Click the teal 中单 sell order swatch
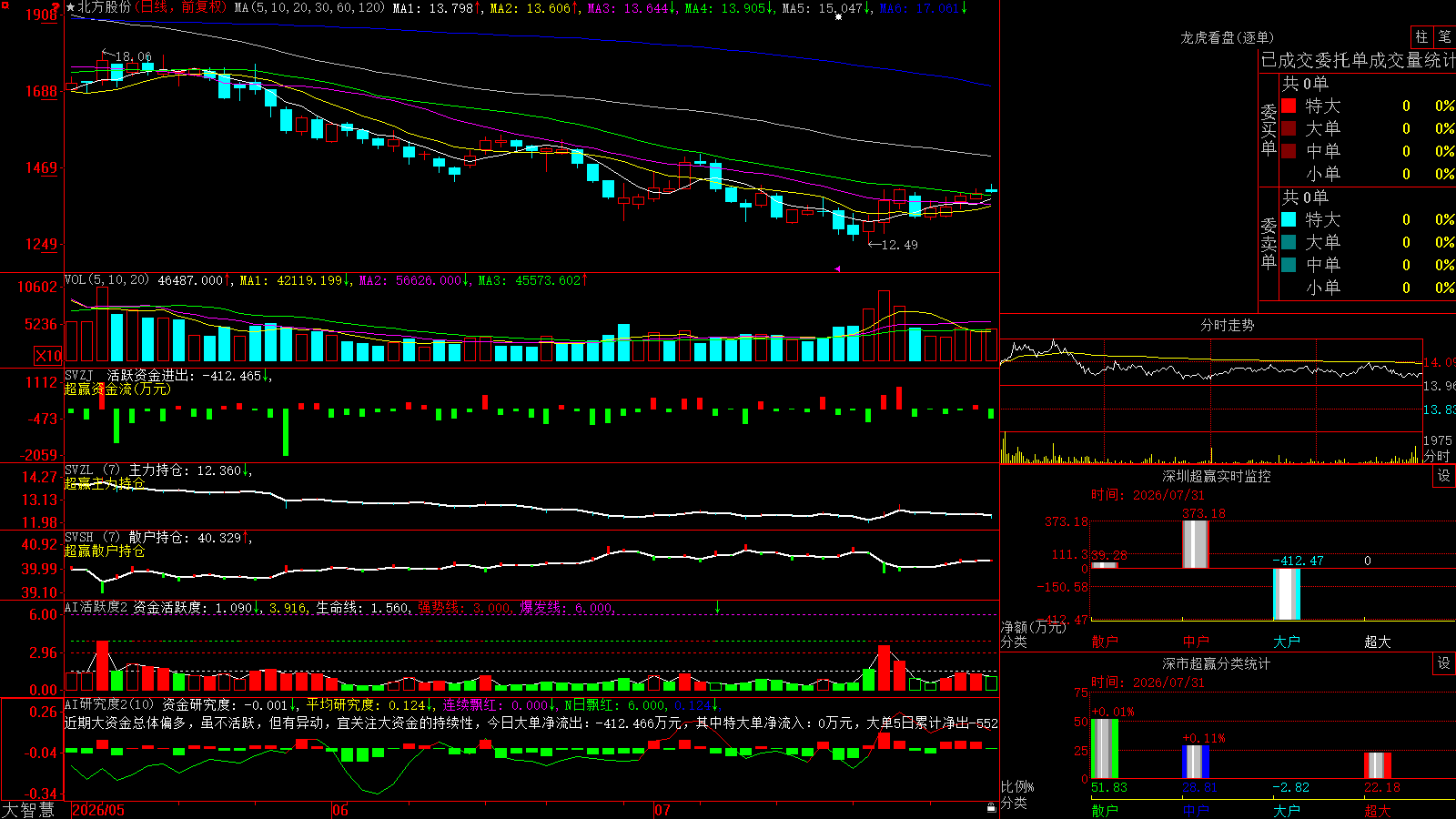 pos(1289,265)
